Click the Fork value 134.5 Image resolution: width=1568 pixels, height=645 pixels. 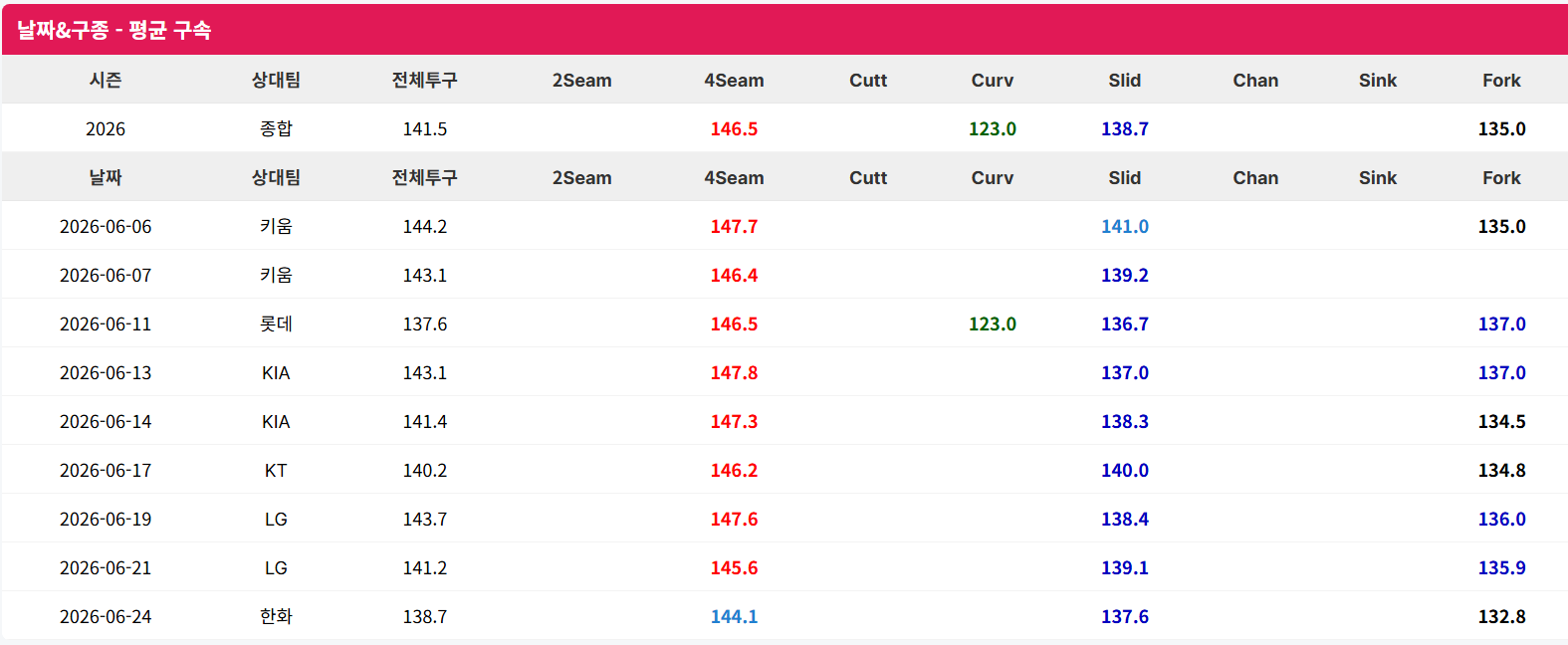(x=1501, y=422)
